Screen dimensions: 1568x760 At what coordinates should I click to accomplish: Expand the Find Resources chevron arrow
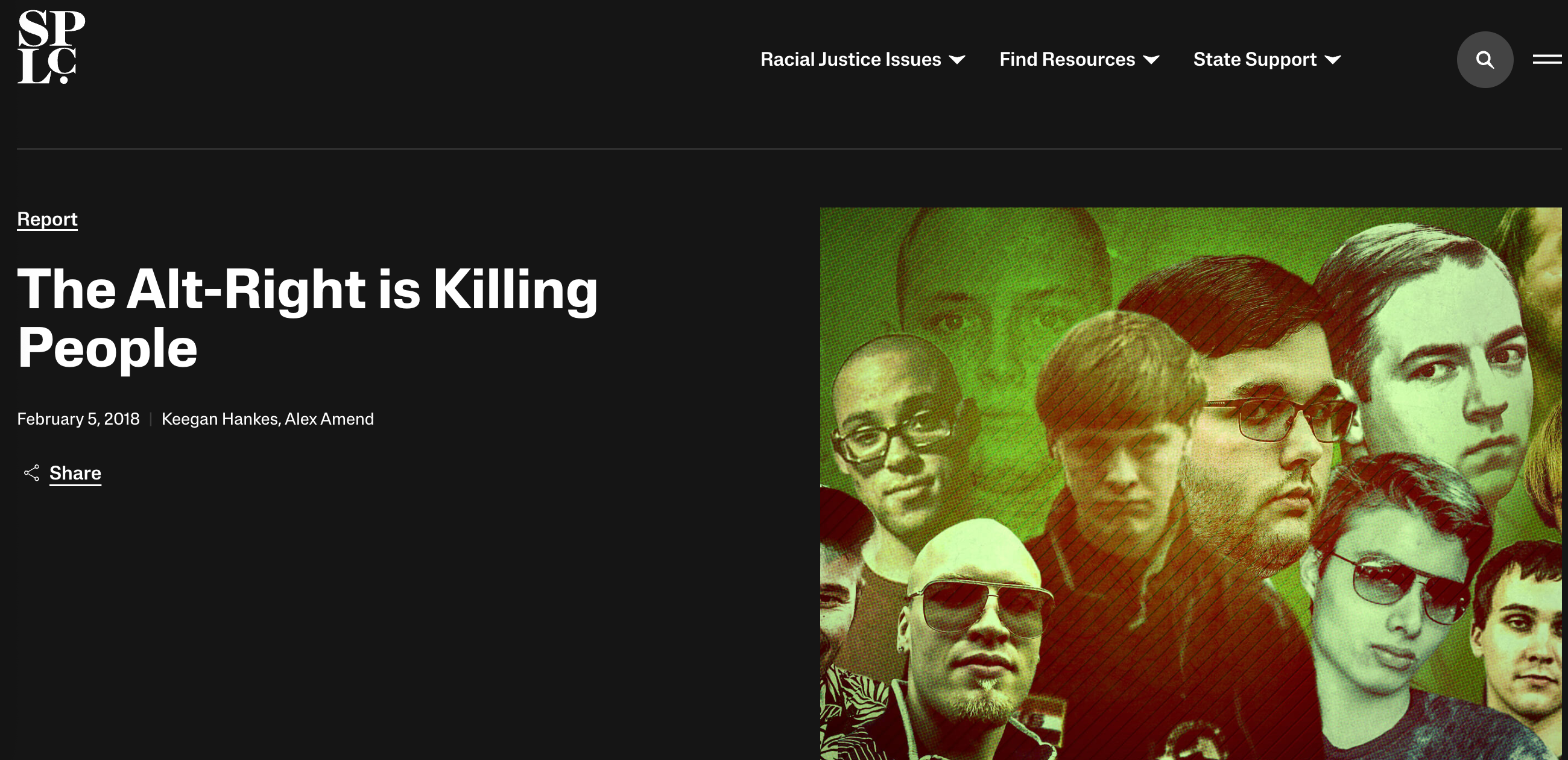1151,60
